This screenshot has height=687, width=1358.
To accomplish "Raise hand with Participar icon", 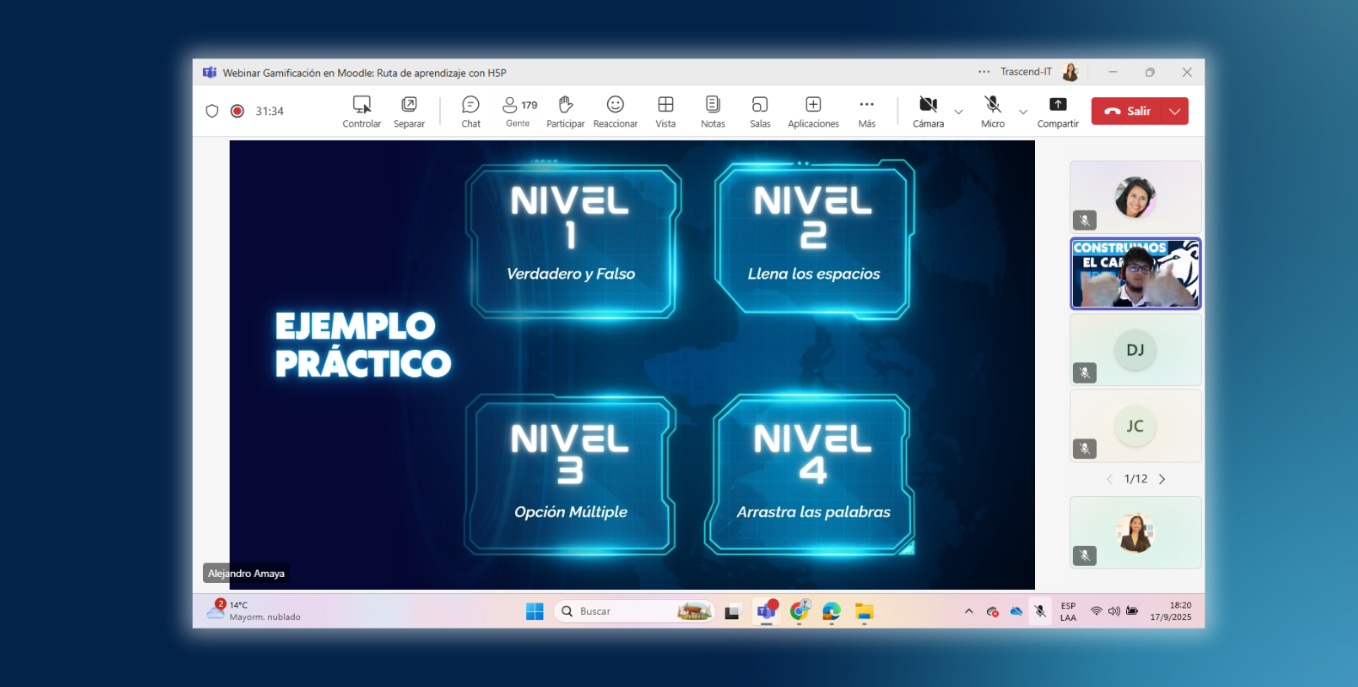I will tap(565, 110).
